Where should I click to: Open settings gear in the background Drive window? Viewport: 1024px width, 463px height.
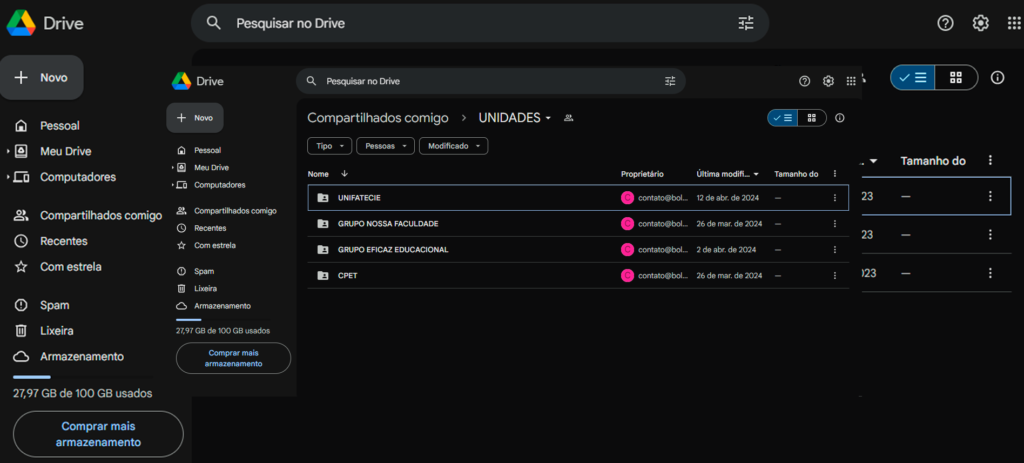[x=980, y=24]
